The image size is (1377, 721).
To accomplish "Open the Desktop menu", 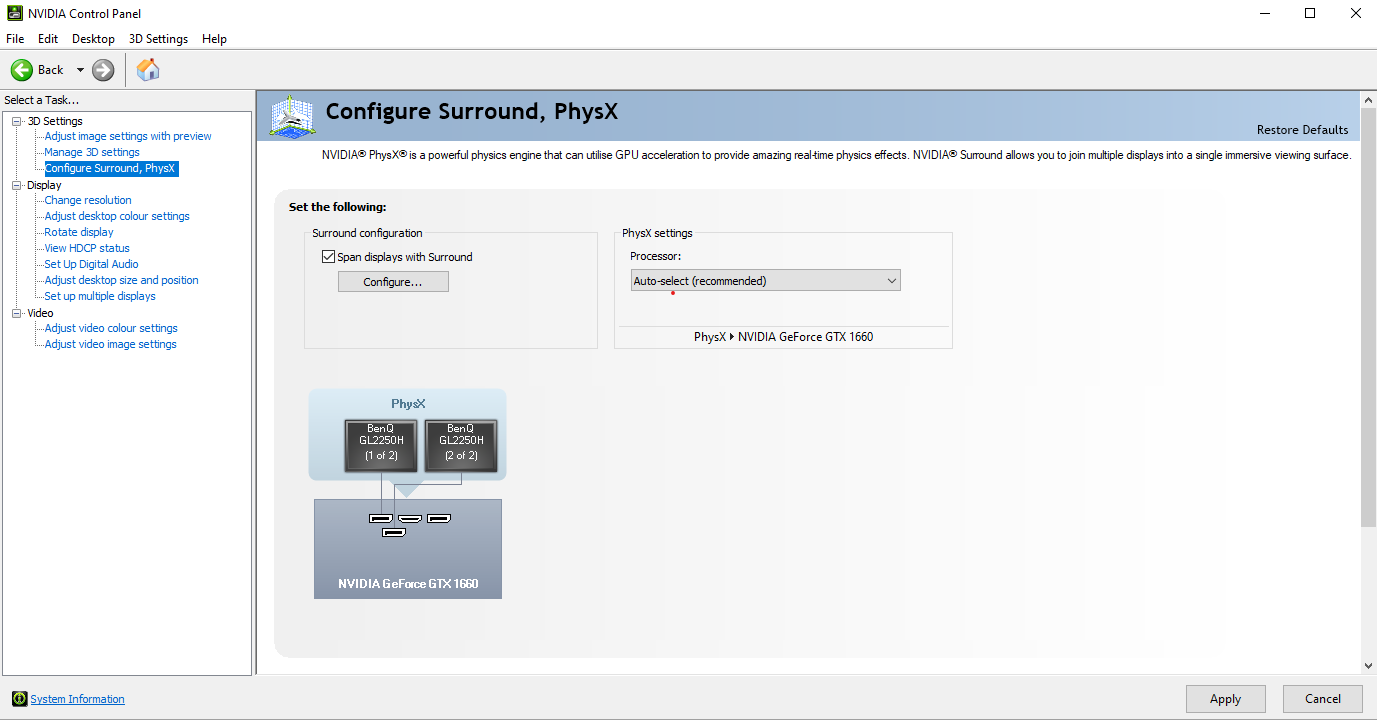I will tap(93, 38).
